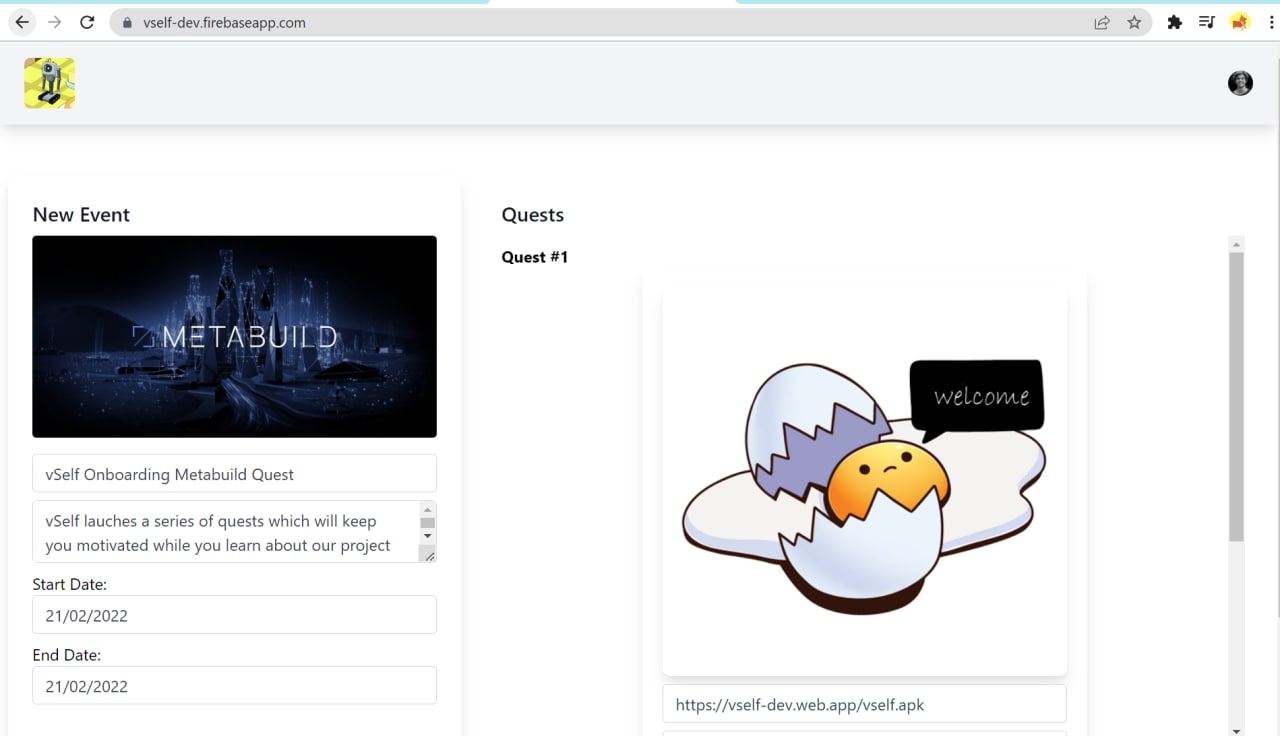The image size is (1280, 736).
Task: Edit the event title field
Action: [x=234, y=474]
